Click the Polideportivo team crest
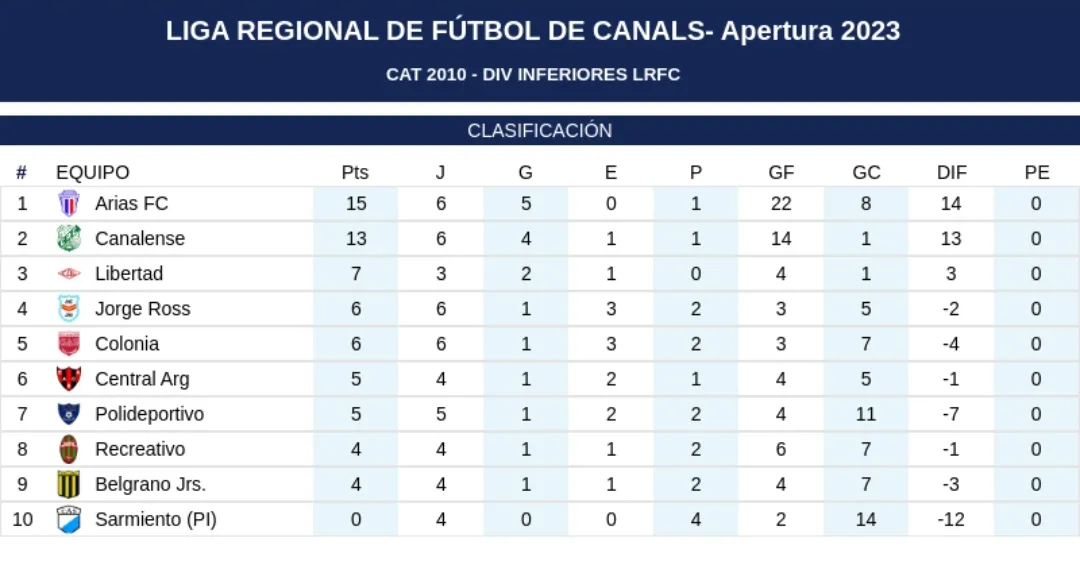 pyautogui.click(x=68, y=414)
